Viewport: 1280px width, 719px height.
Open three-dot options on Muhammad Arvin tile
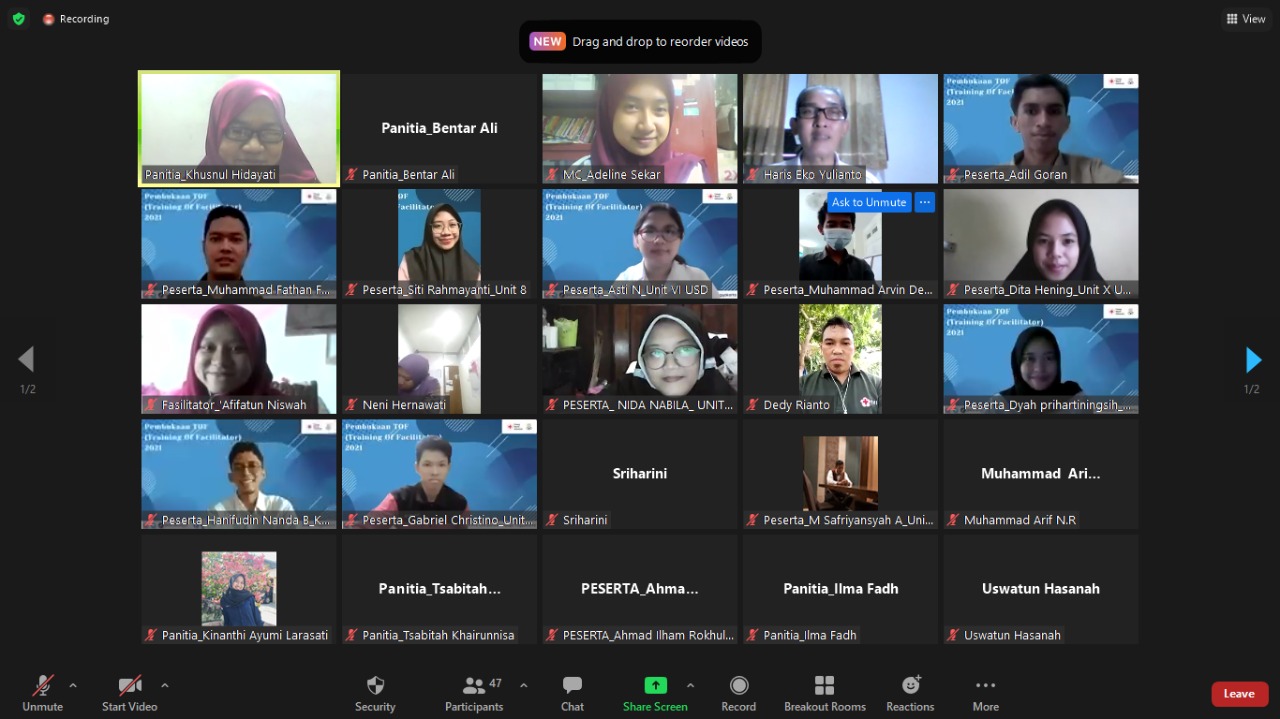click(925, 202)
